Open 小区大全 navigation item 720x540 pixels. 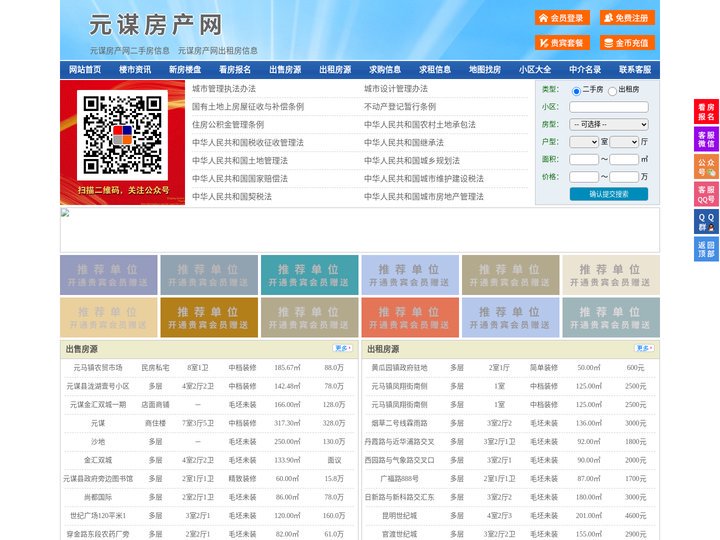[535, 70]
